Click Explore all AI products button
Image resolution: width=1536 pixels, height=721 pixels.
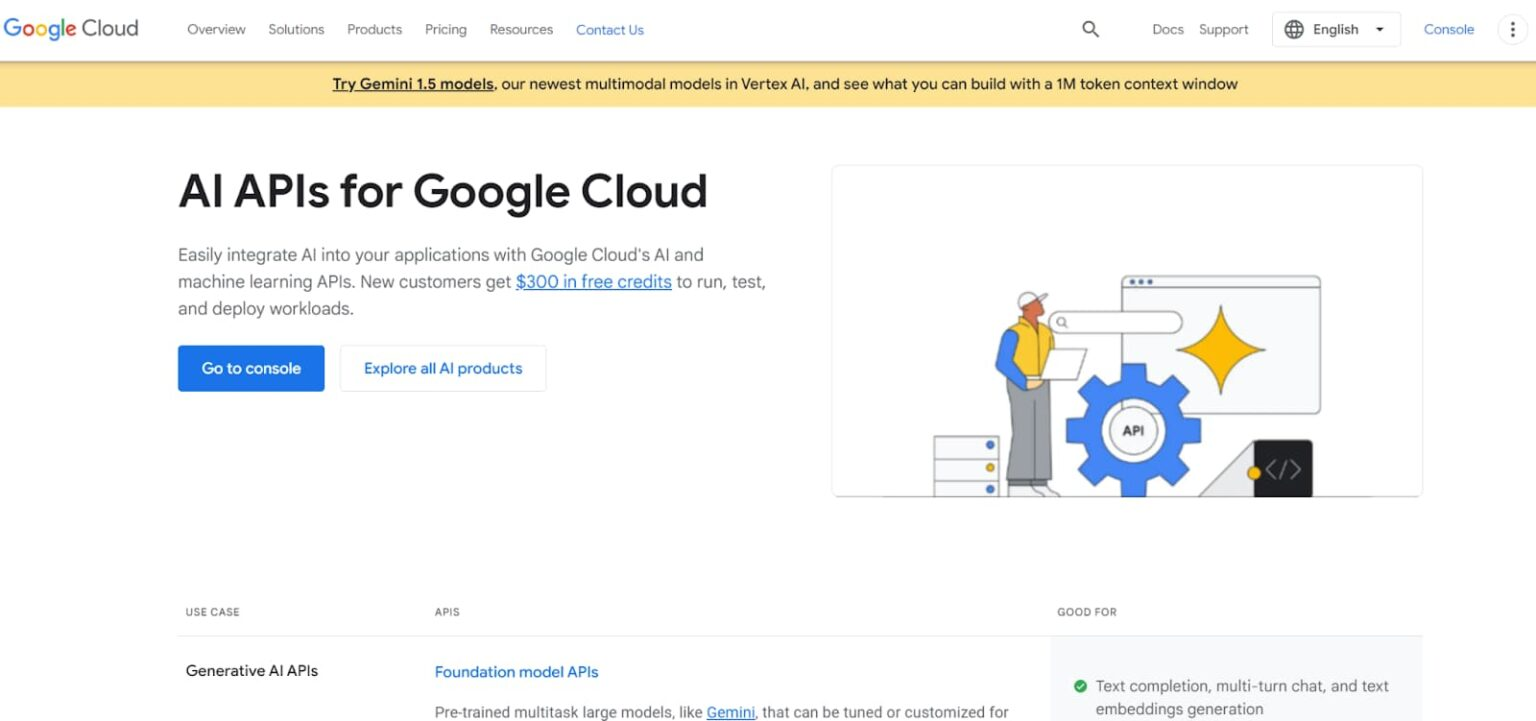point(443,368)
